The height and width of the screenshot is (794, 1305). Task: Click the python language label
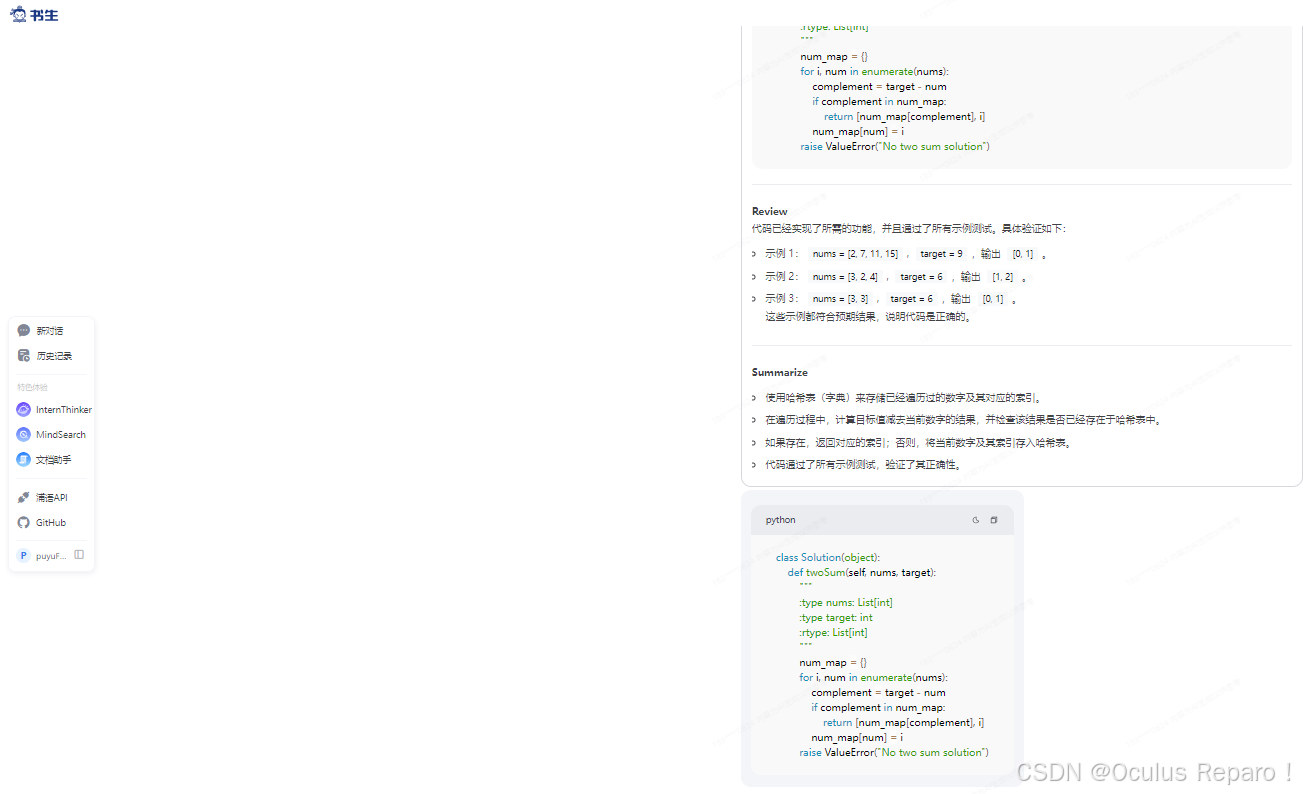click(781, 520)
